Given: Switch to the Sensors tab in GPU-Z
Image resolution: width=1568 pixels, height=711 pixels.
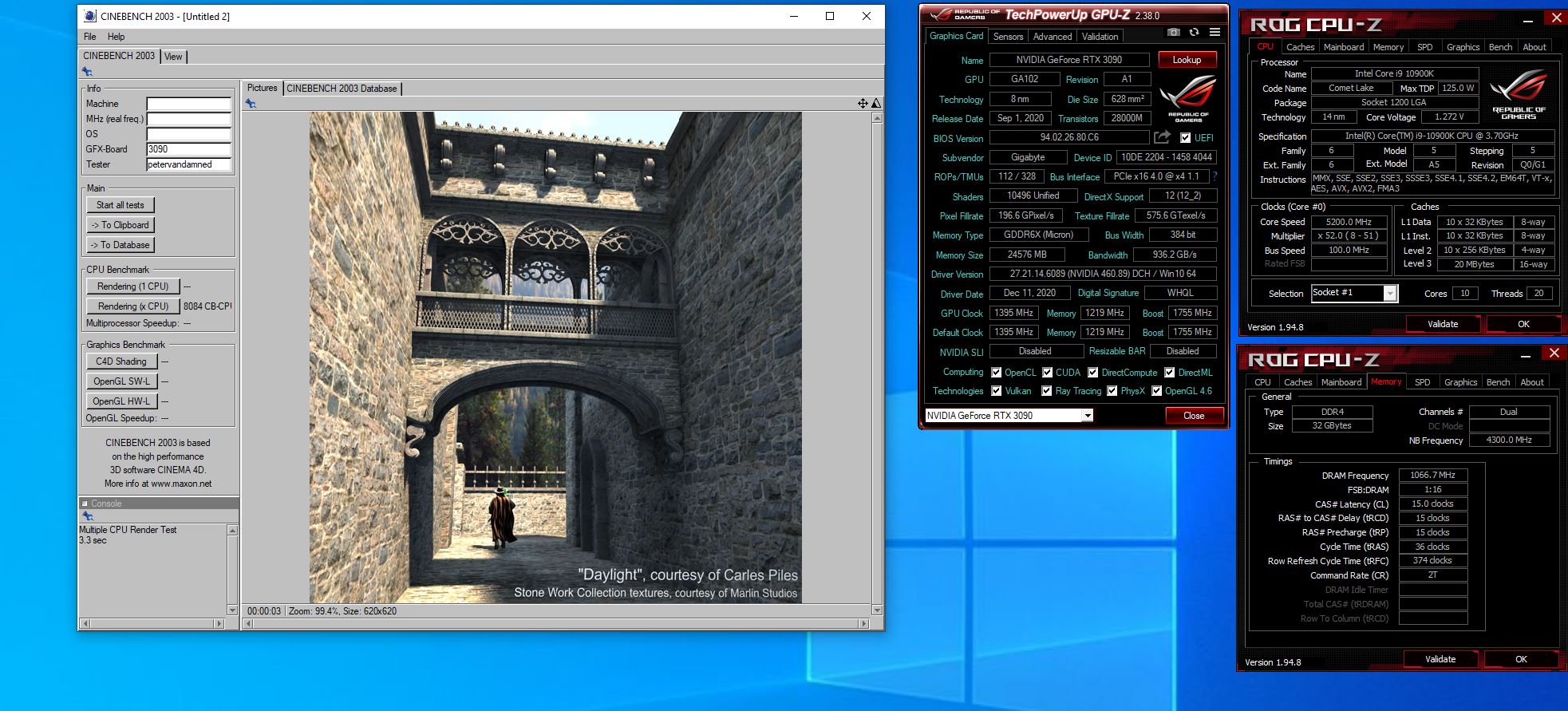Looking at the screenshot, I should (x=1008, y=37).
